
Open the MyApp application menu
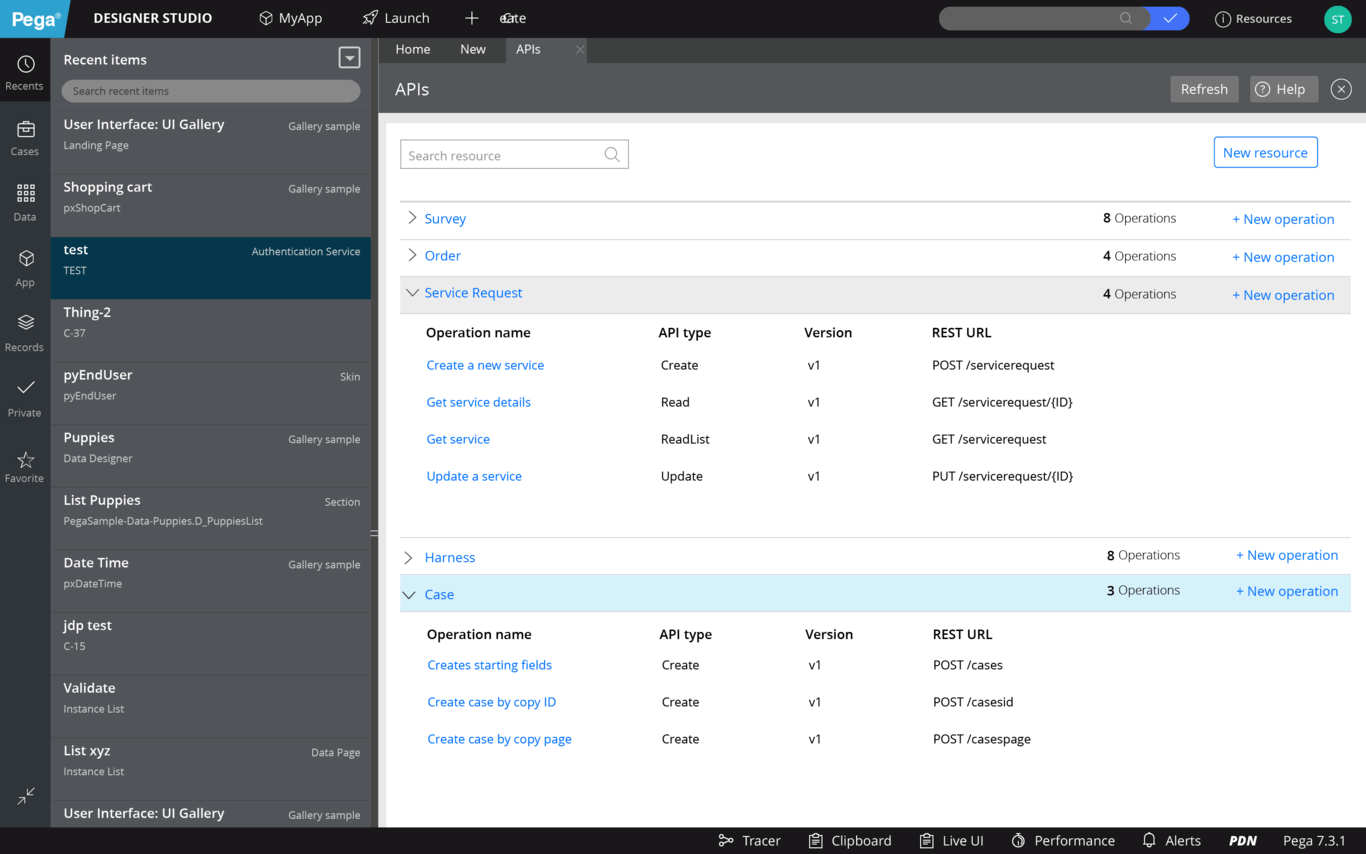(x=290, y=18)
